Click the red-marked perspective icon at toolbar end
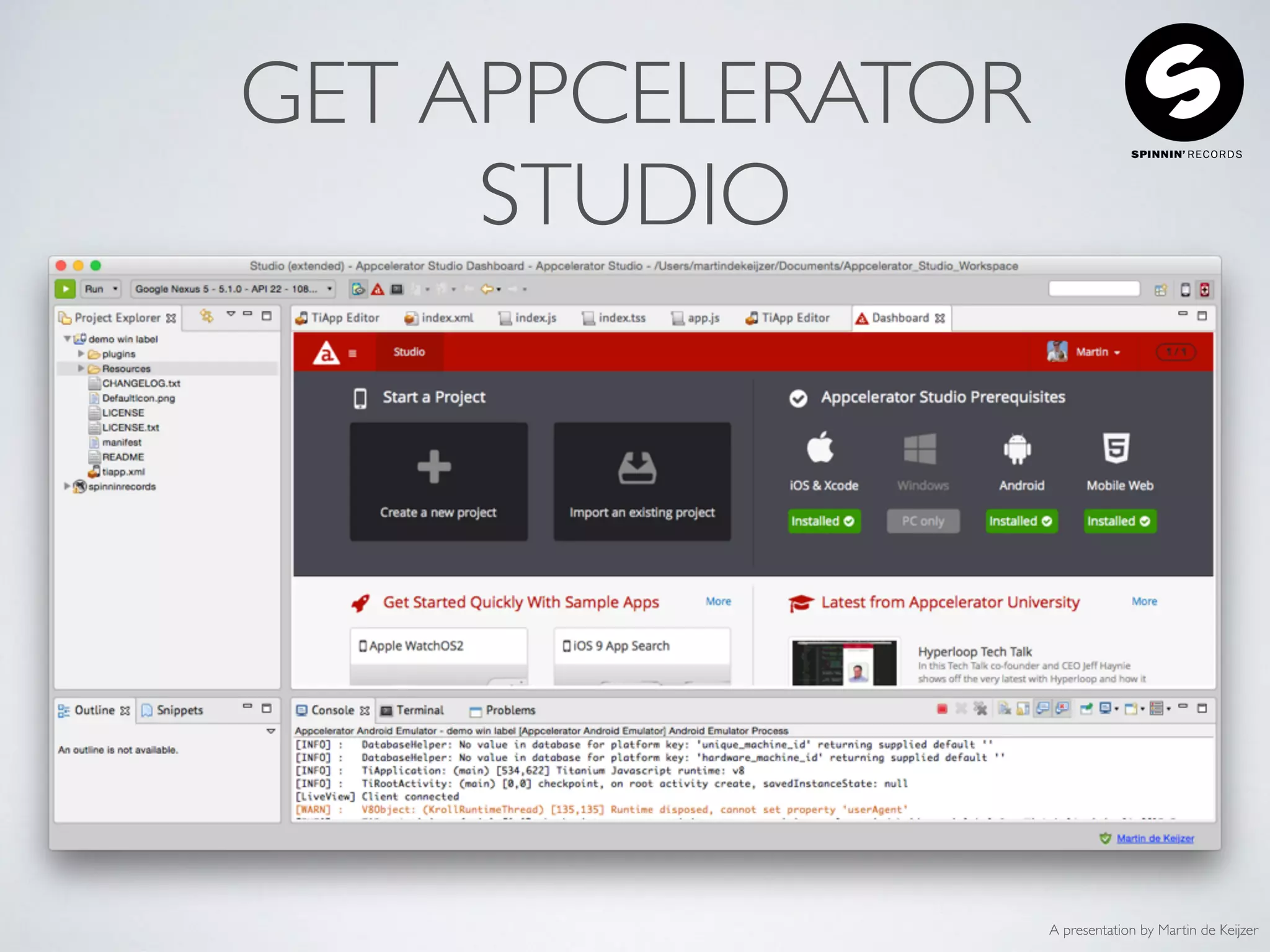The height and width of the screenshot is (952, 1270). [1204, 289]
